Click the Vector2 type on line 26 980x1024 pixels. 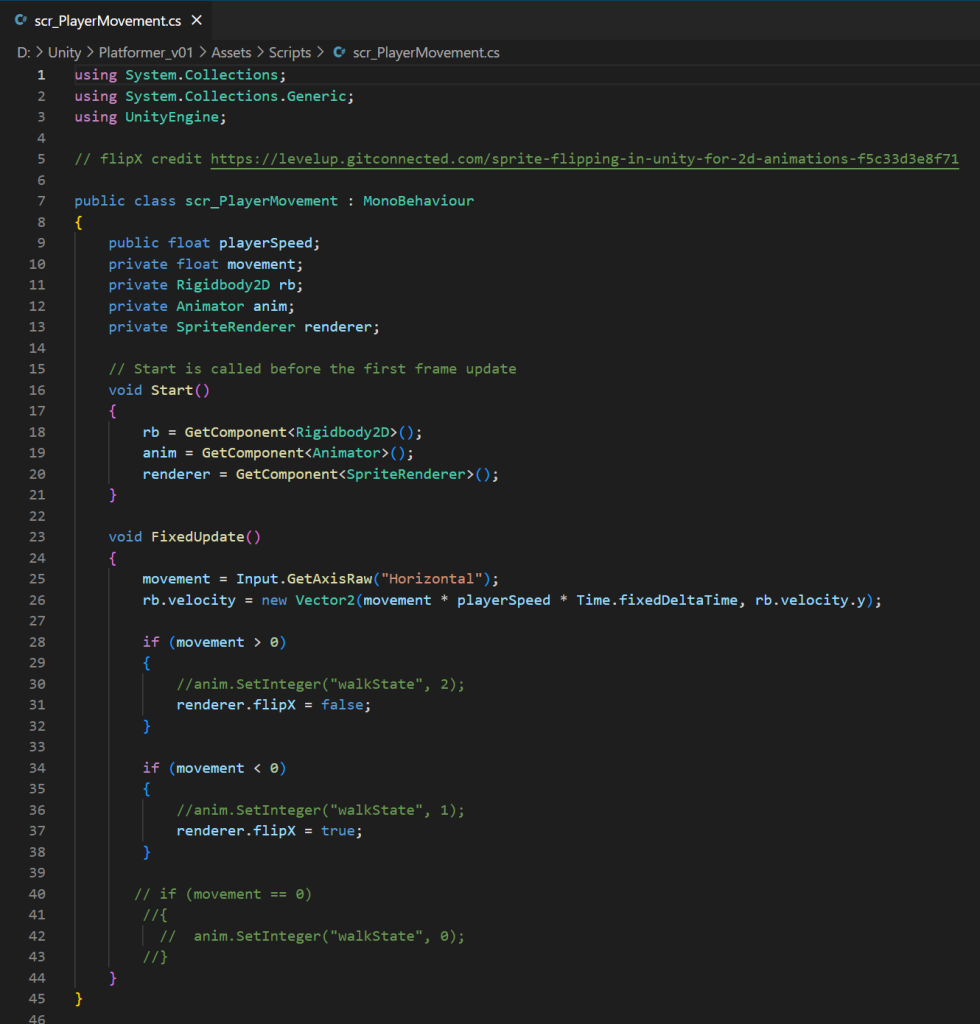(324, 600)
